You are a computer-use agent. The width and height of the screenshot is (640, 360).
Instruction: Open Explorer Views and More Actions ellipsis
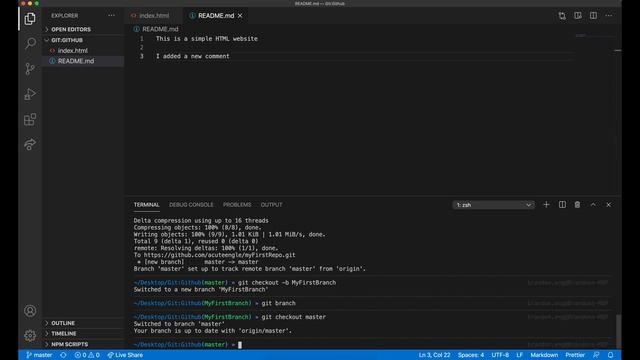pos(111,16)
